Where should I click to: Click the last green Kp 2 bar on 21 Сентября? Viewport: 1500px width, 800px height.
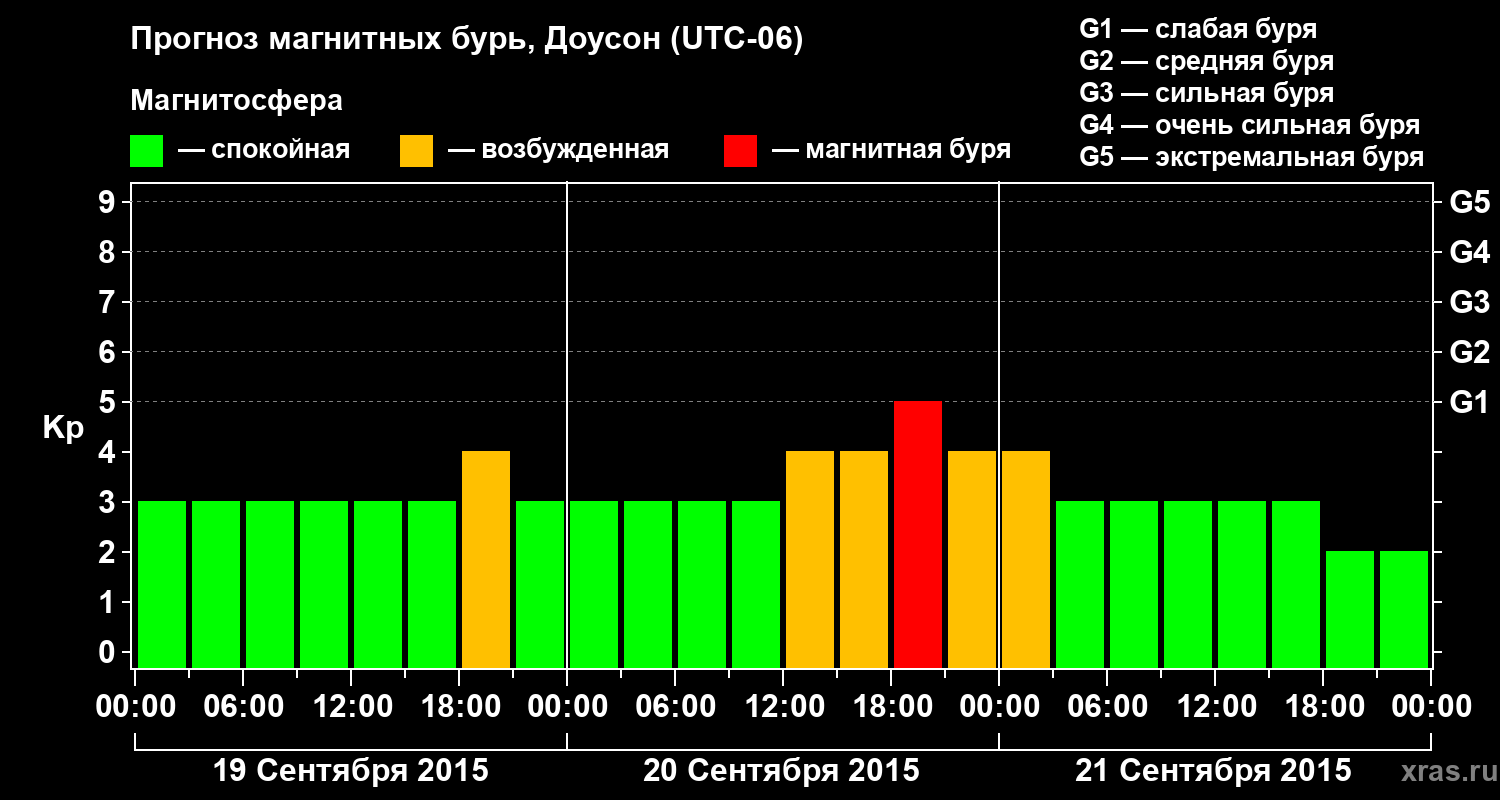[x=1404, y=609]
